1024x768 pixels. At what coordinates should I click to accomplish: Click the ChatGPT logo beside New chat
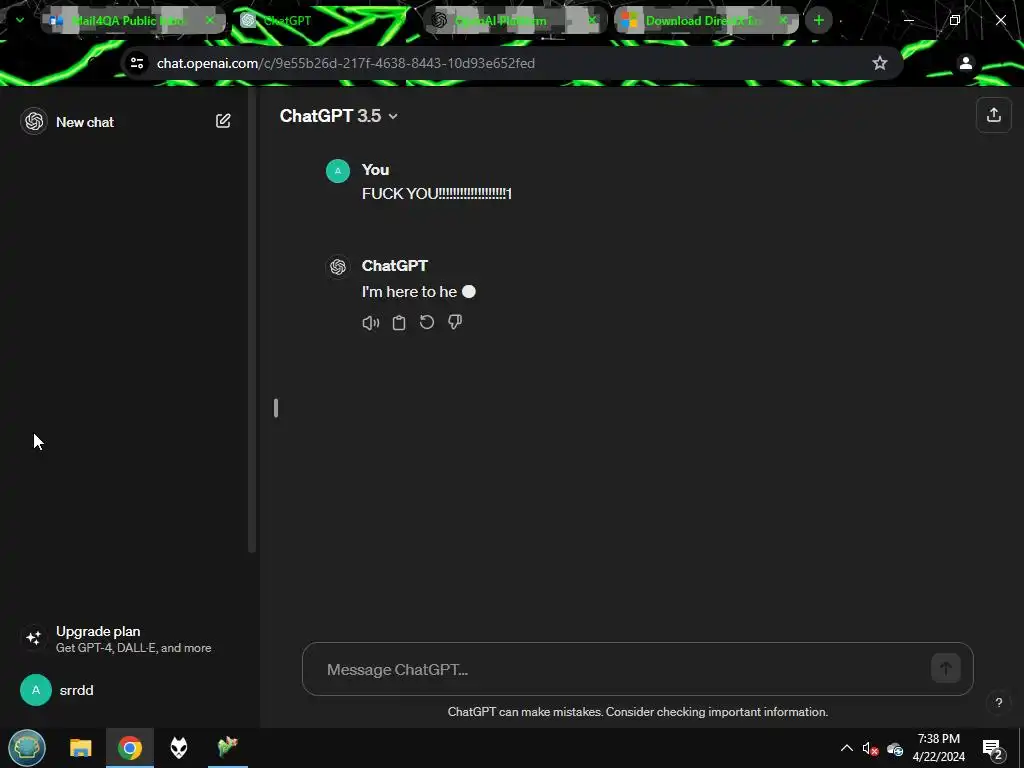click(x=34, y=121)
